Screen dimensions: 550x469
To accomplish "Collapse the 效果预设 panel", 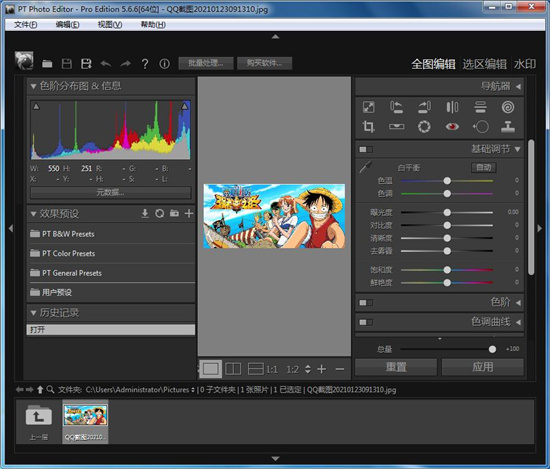I will coord(33,214).
